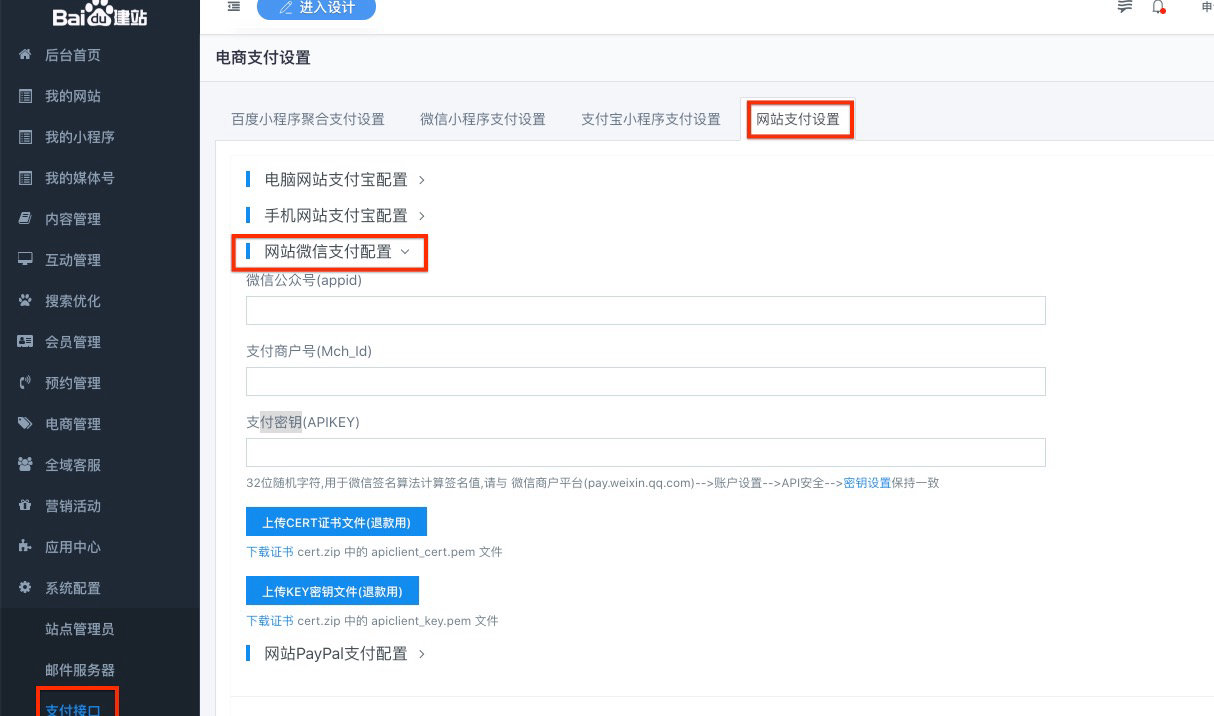The image size is (1214, 716).
Task: Switch to 百度小程序聚合支付设置 tab
Action: [x=307, y=119]
